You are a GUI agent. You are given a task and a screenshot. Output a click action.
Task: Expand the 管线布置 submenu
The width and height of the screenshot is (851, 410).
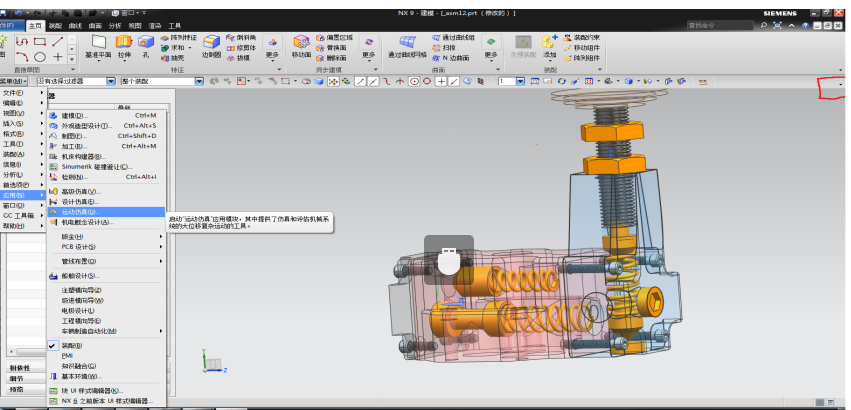coord(106,261)
